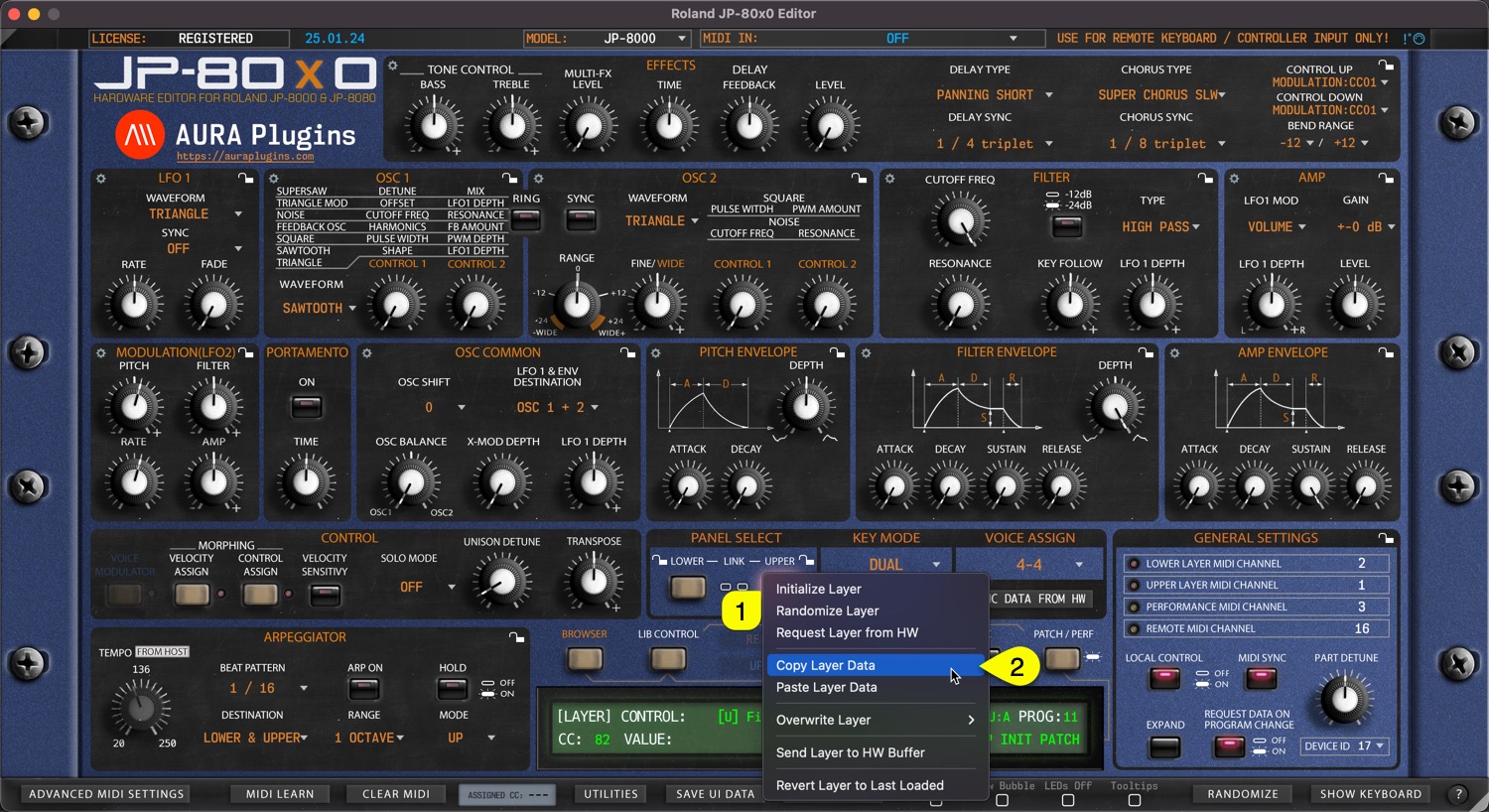The width and height of the screenshot is (1489, 812).
Task: Click the Pitch Envelope gear icon
Action: point(656,352)
